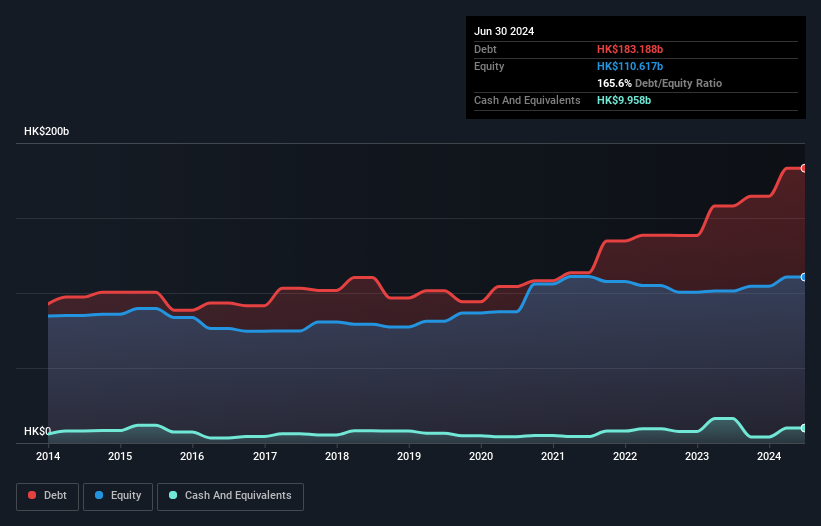The width and height of the screenshot is (821, 526).
Task: Click the 2020 x-axis label
Action: [481, 456]
